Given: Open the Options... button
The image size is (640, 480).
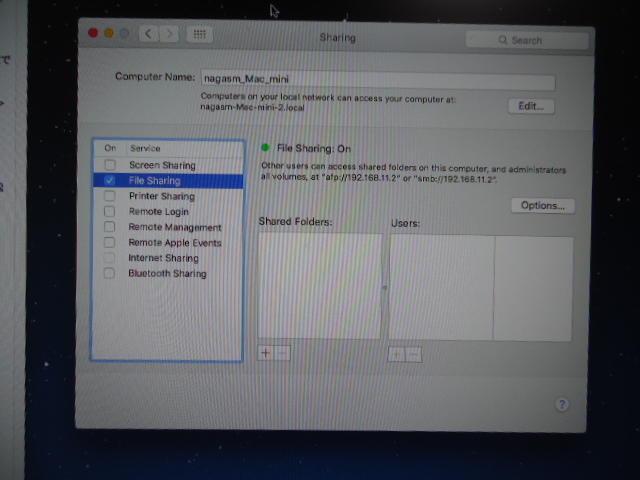Looking at the screenshot, I should 543,205.
